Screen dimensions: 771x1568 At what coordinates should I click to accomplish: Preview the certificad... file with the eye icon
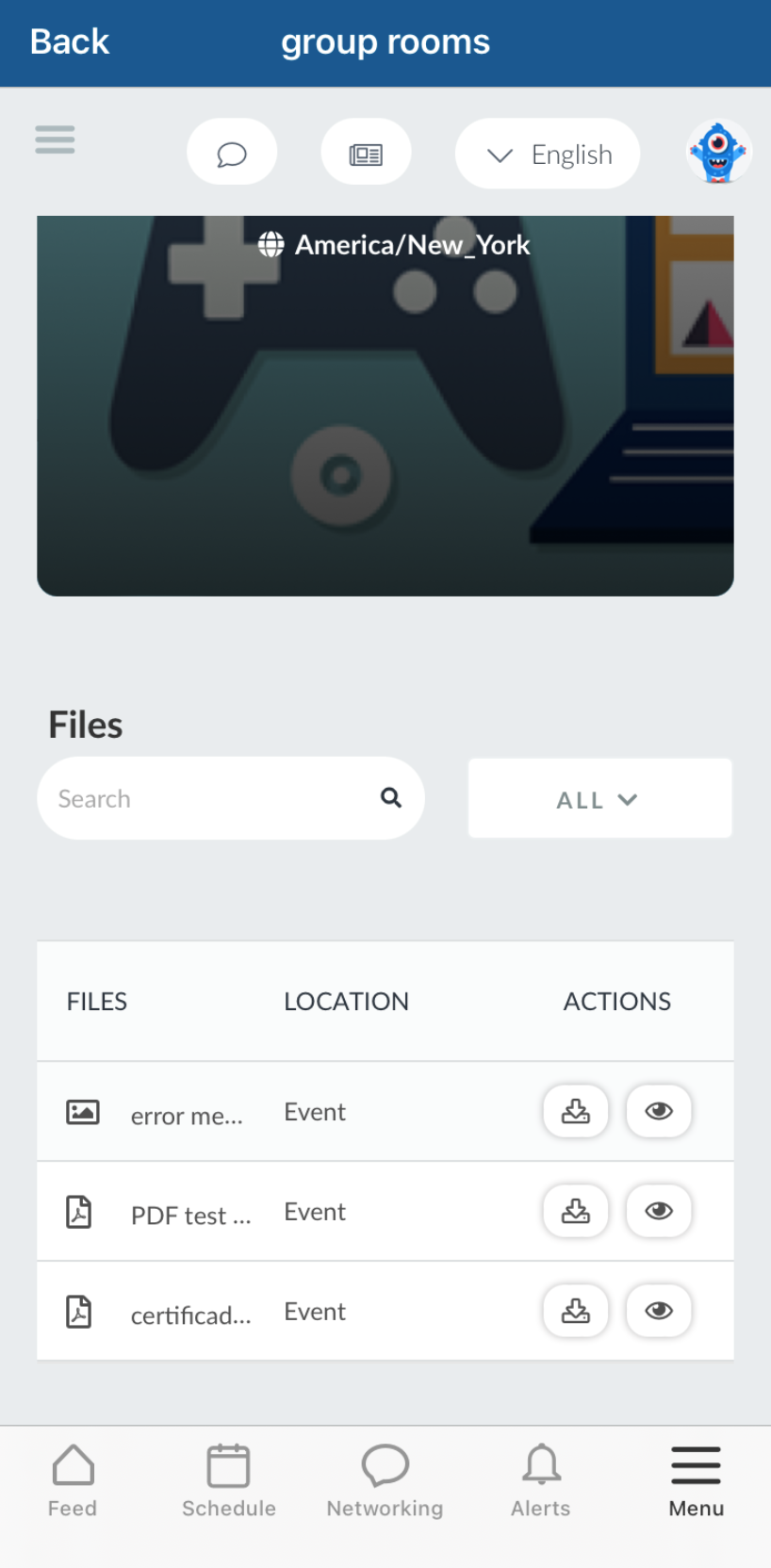click(x=659, y=1311)
